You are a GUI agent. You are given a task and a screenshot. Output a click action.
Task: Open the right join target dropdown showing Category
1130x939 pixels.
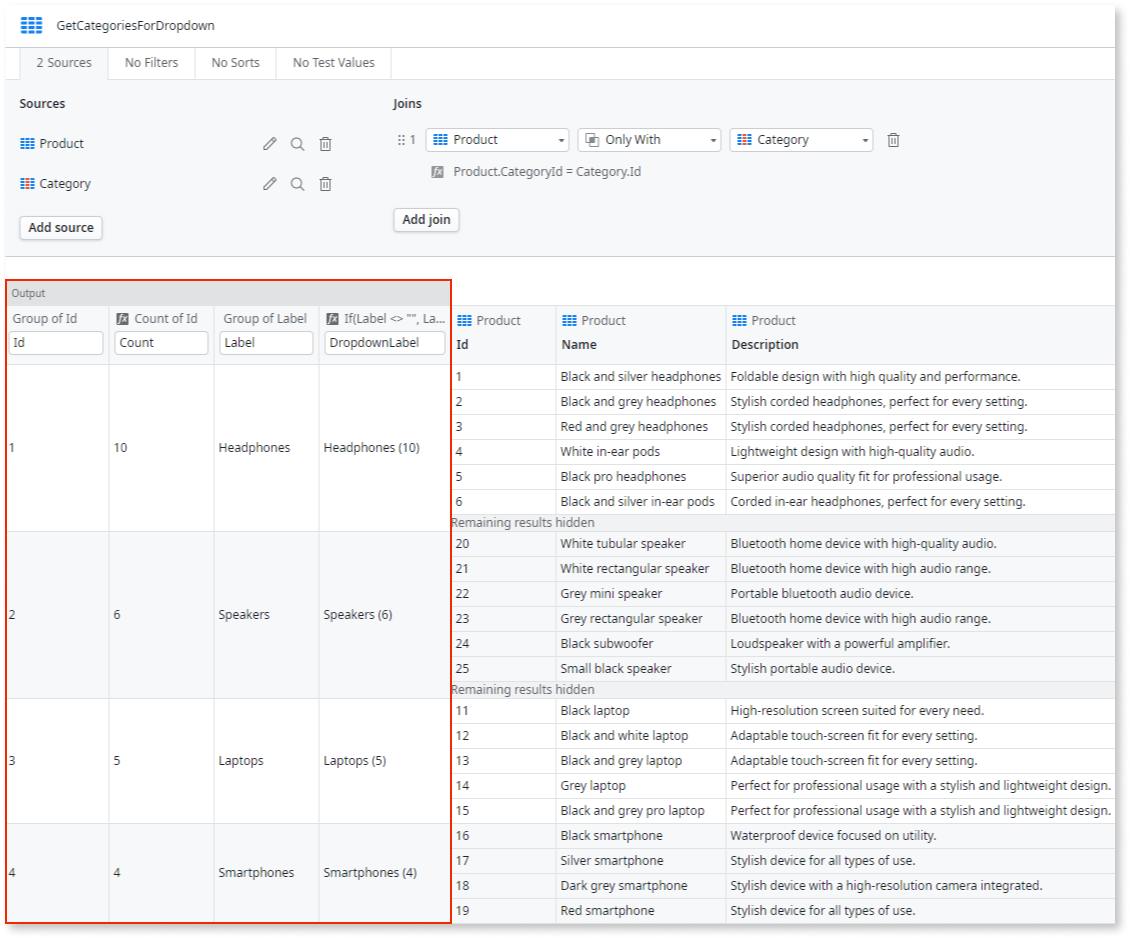(800, 139)
